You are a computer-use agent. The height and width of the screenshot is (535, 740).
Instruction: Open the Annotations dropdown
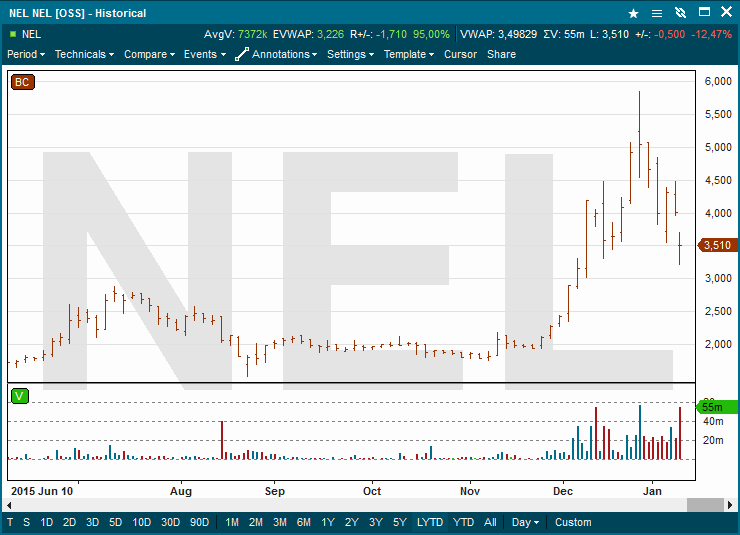[284, 54]
